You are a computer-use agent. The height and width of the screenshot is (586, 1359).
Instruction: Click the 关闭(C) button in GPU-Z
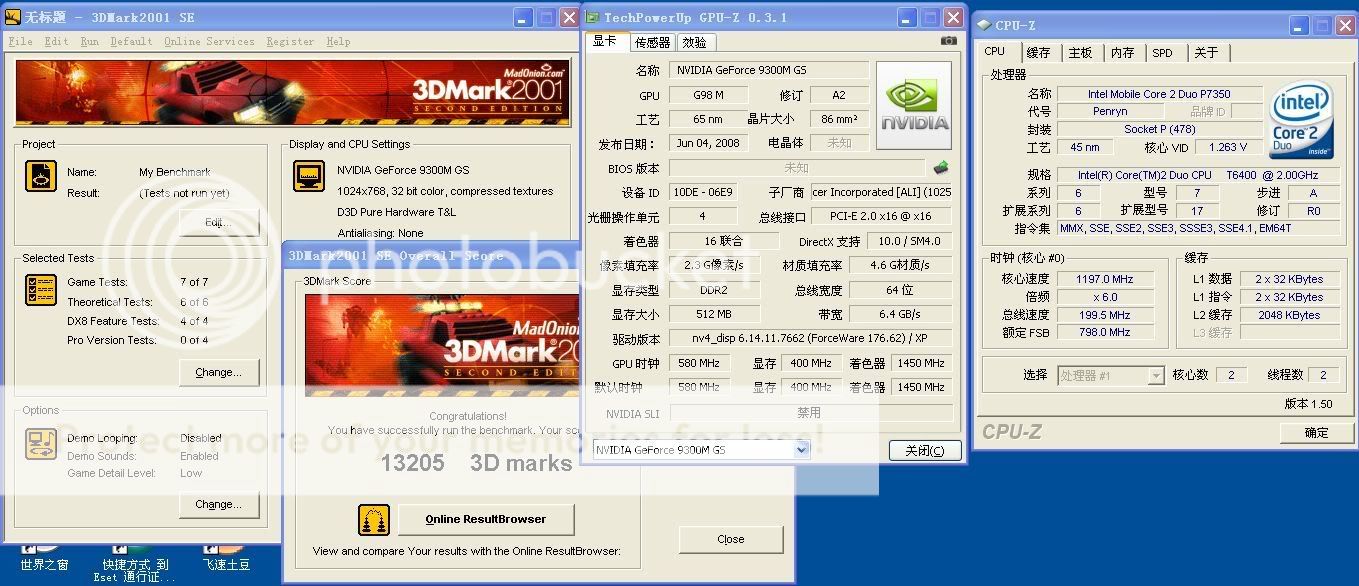click(925, 451)
